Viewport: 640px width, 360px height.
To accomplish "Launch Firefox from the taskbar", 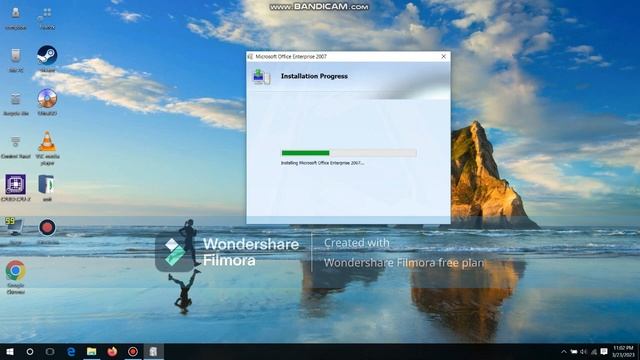I will (112, 351).
